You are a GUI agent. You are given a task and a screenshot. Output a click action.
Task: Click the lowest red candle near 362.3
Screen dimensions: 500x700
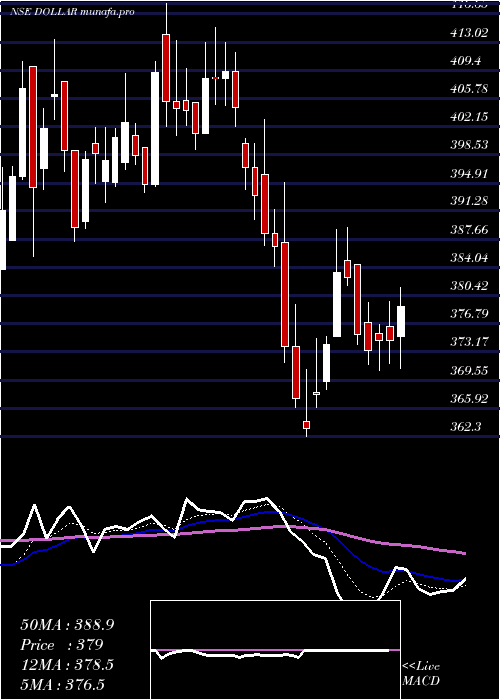click(x=306, y=425)
